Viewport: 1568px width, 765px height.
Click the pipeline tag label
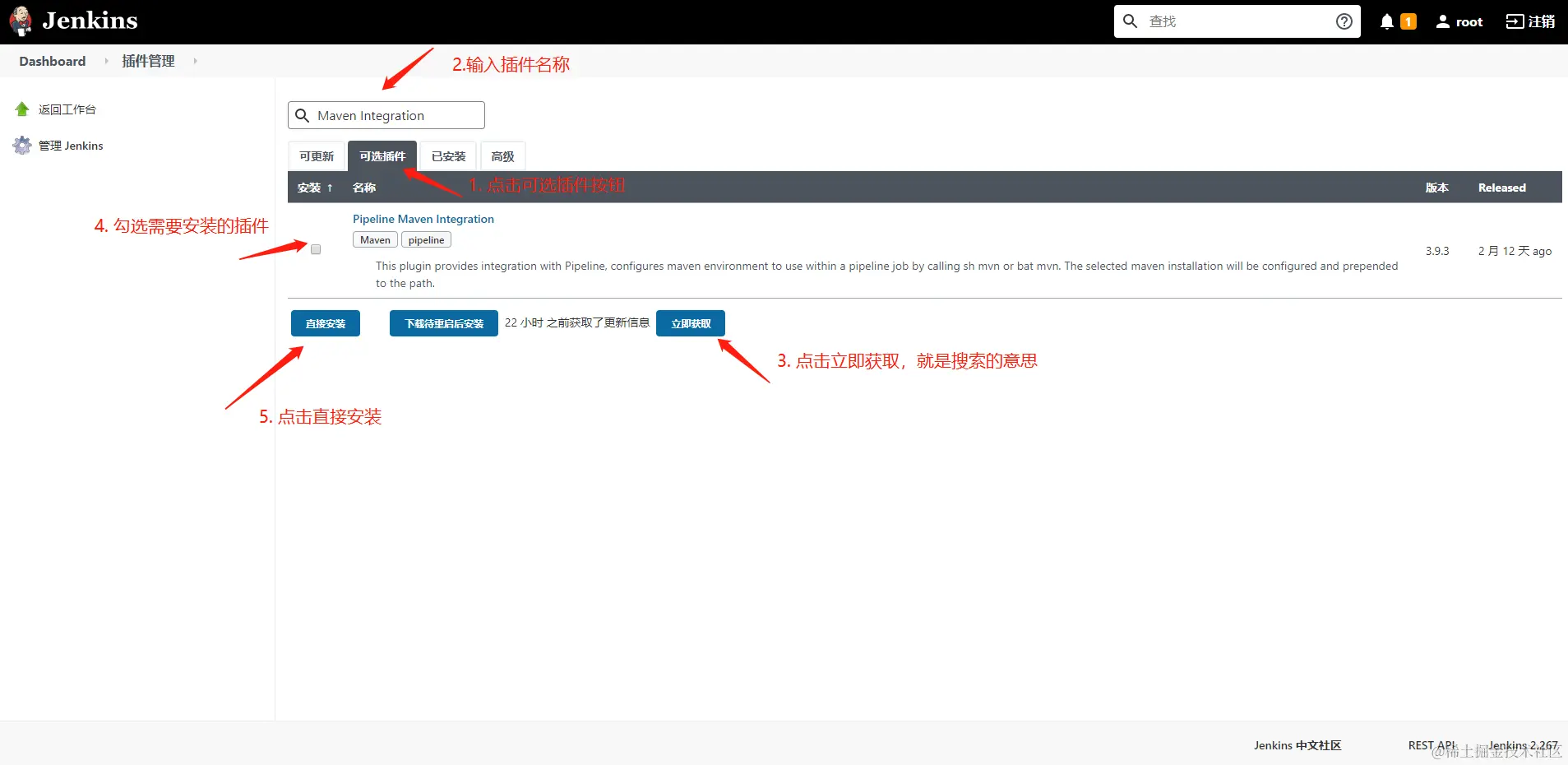(x=426, y=240)
